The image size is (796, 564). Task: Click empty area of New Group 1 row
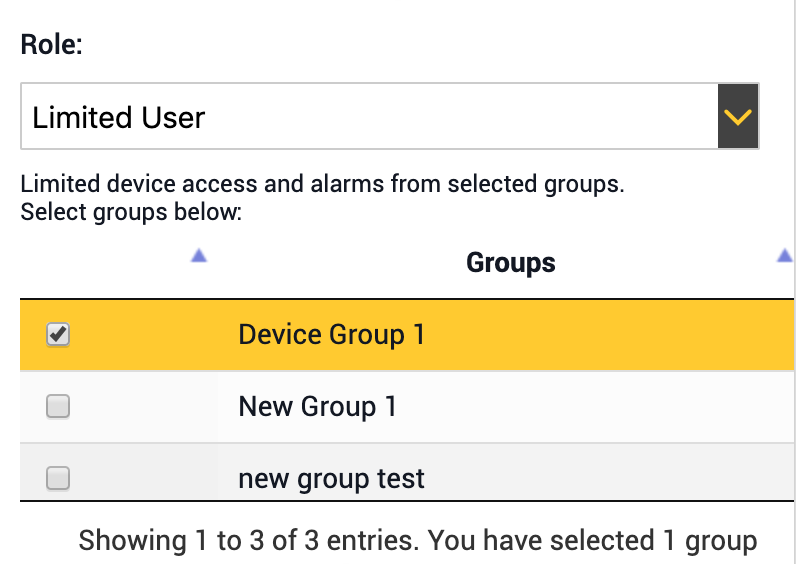pos(594,407)
